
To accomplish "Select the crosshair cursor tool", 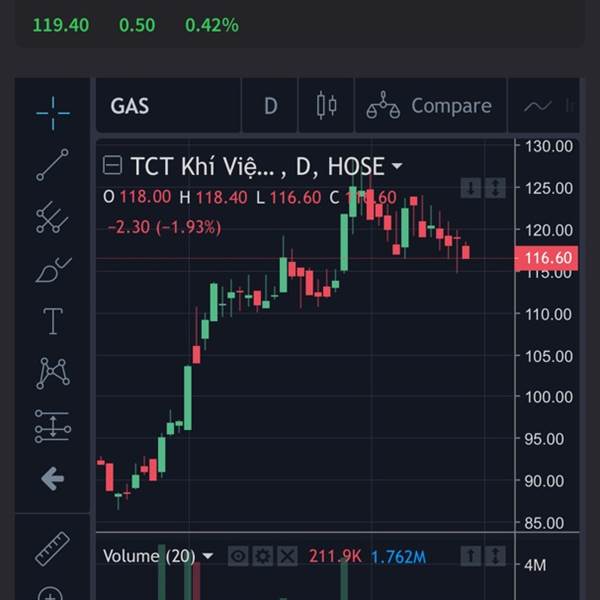I will coord(53,113).
